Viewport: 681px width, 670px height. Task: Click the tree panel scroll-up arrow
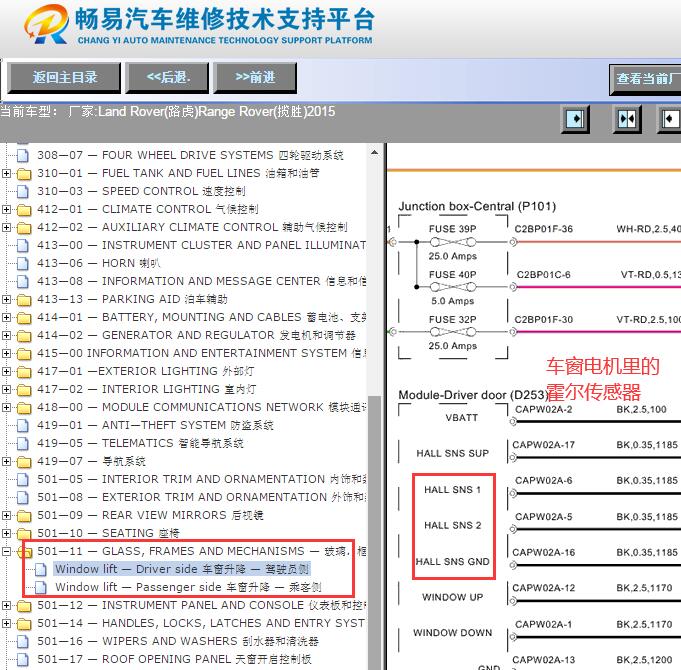click(374, 153)
